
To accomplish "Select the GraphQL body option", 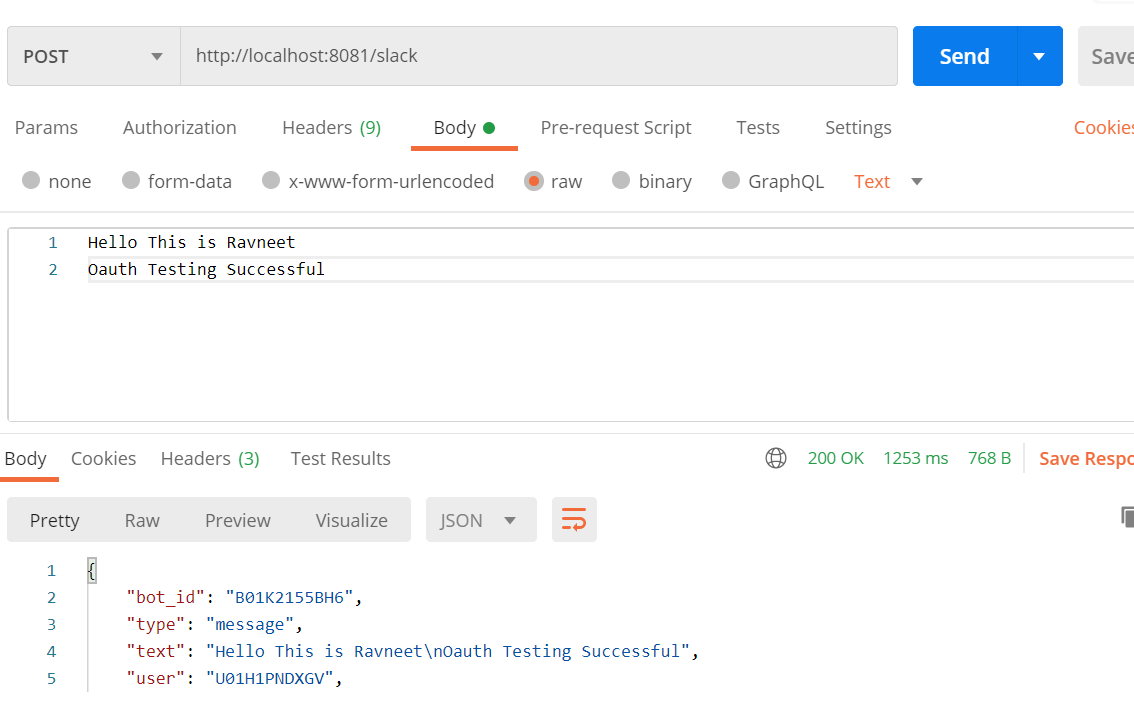I will point(731,181).
